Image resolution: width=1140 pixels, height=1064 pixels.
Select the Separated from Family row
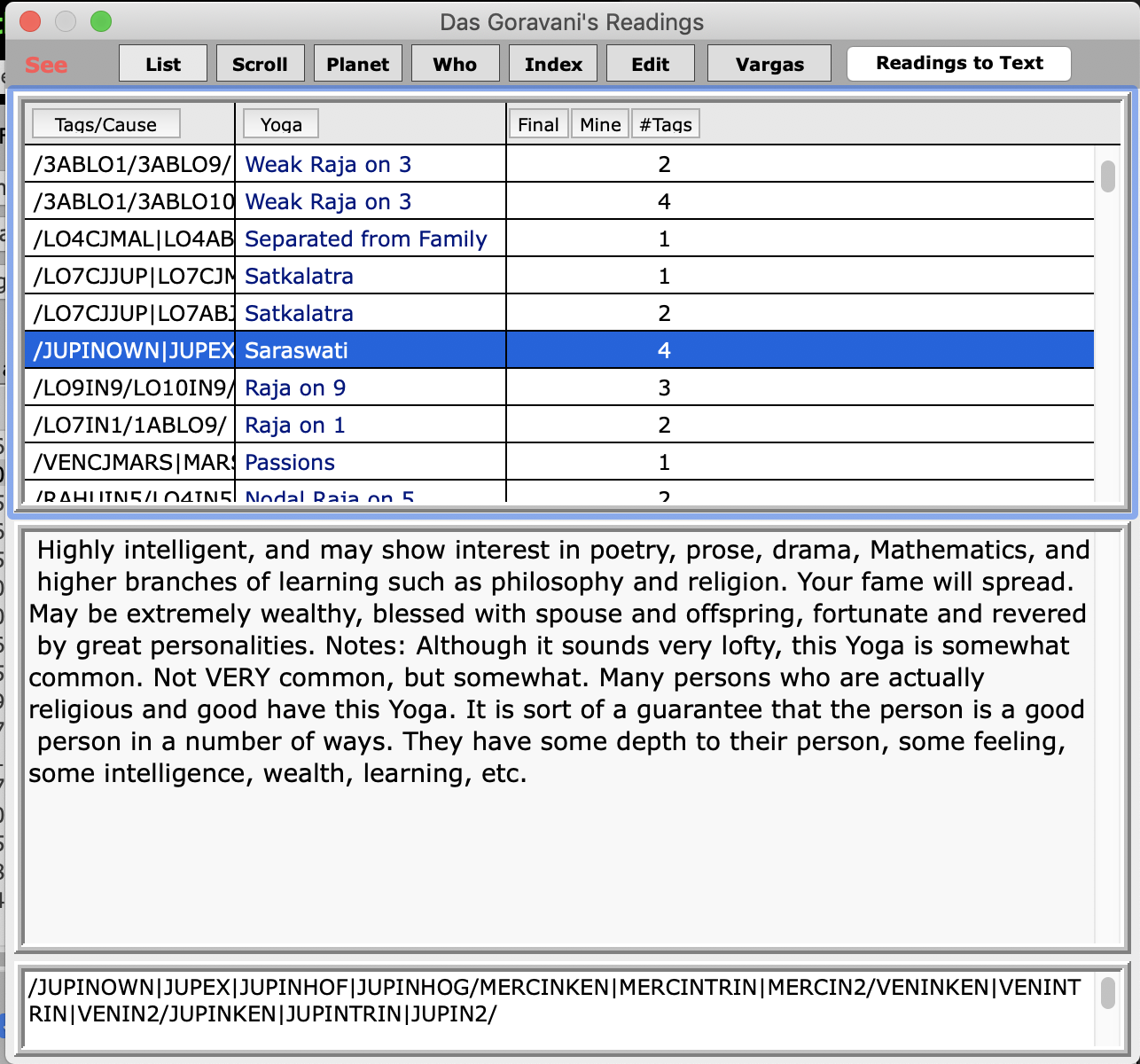pos(365,239)
